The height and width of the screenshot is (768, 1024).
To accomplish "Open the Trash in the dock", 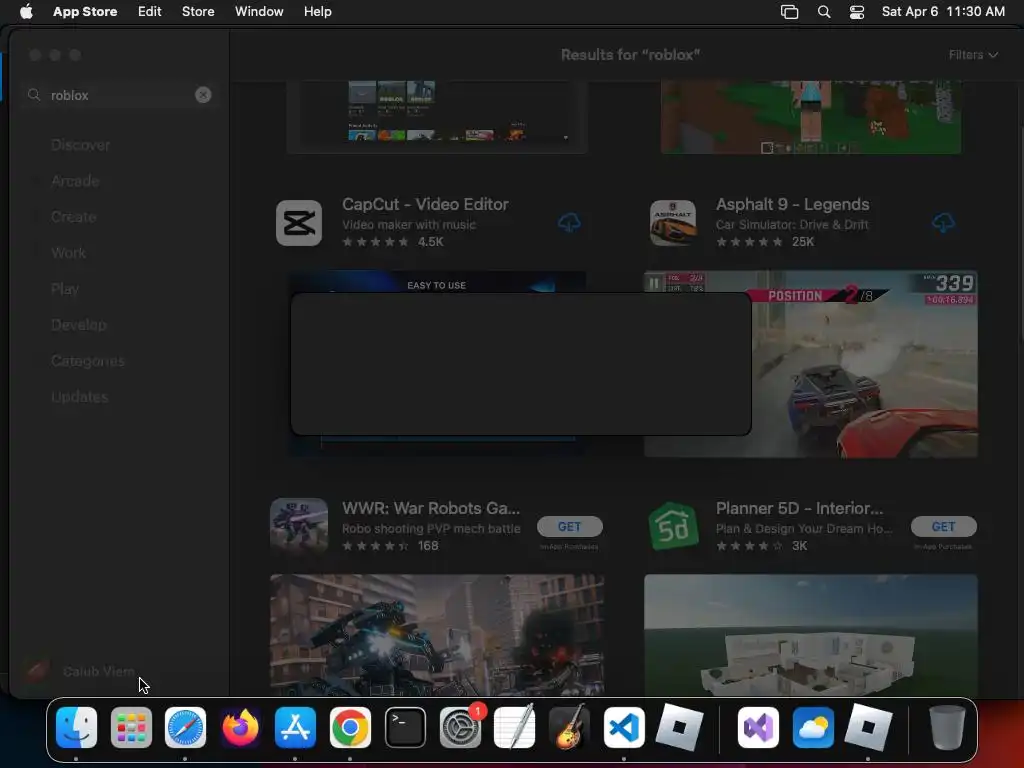I will (x=947, y=728).
